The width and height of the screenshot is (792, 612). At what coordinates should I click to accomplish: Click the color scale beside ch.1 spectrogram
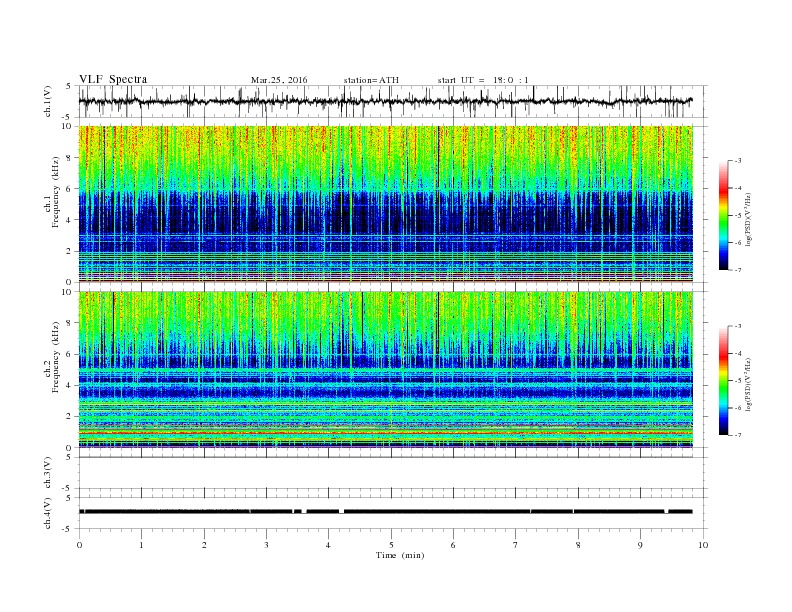[723, 216]
